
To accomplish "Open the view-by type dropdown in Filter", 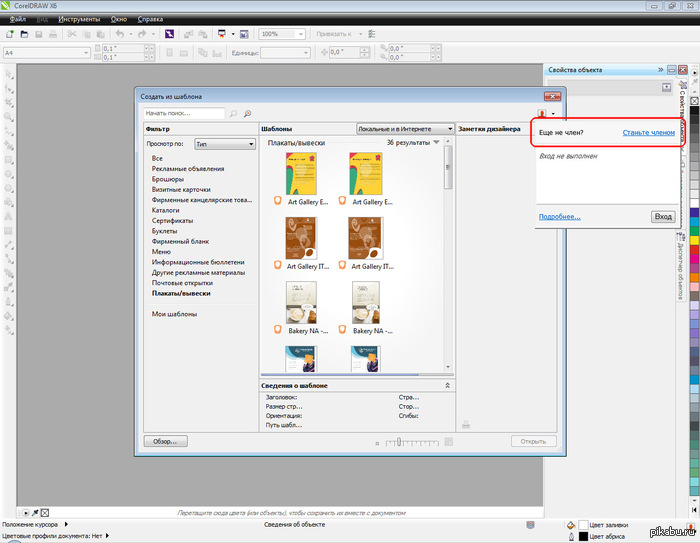I will 225,144.
